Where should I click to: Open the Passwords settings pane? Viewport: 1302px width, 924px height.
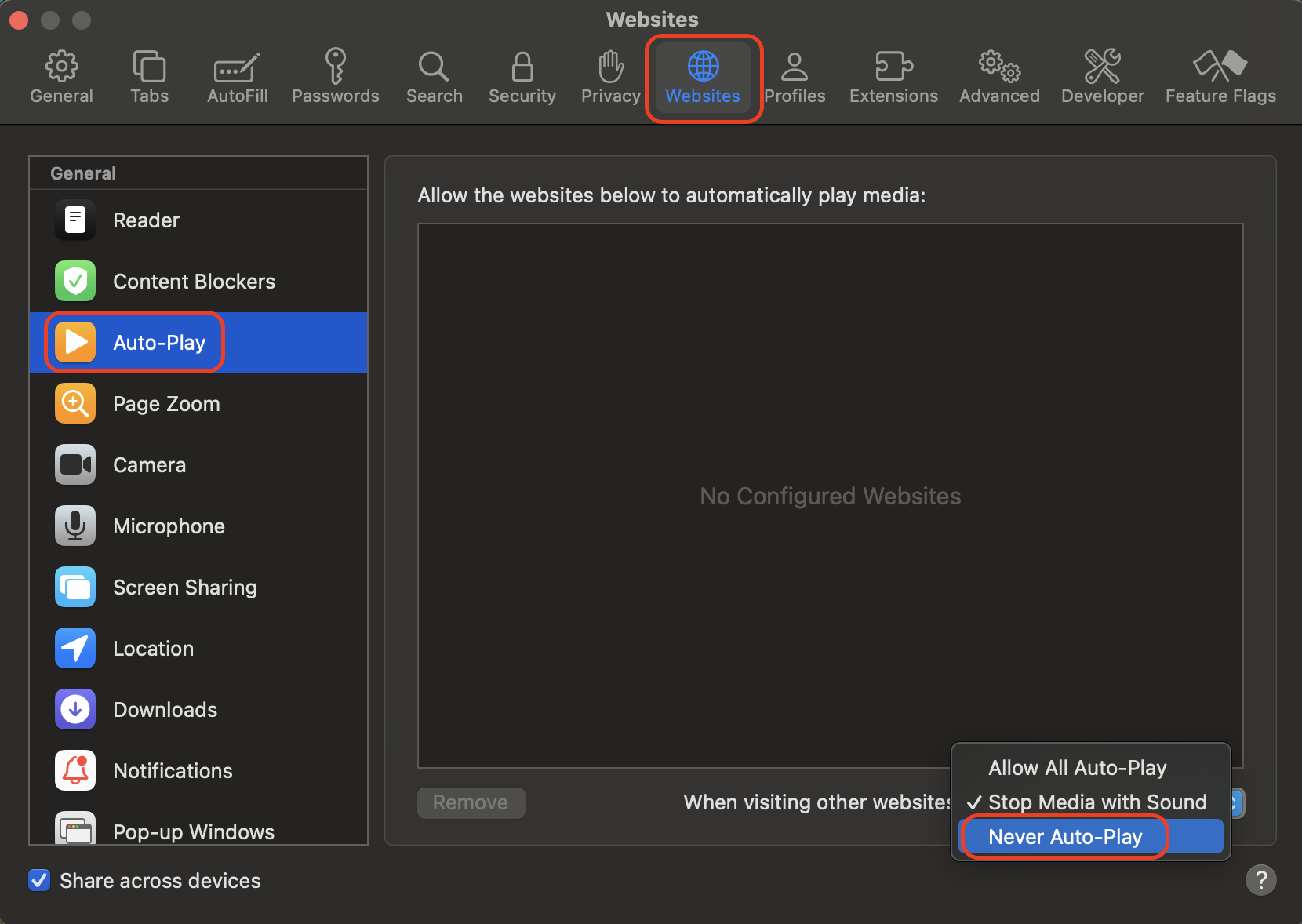point(336,75)
